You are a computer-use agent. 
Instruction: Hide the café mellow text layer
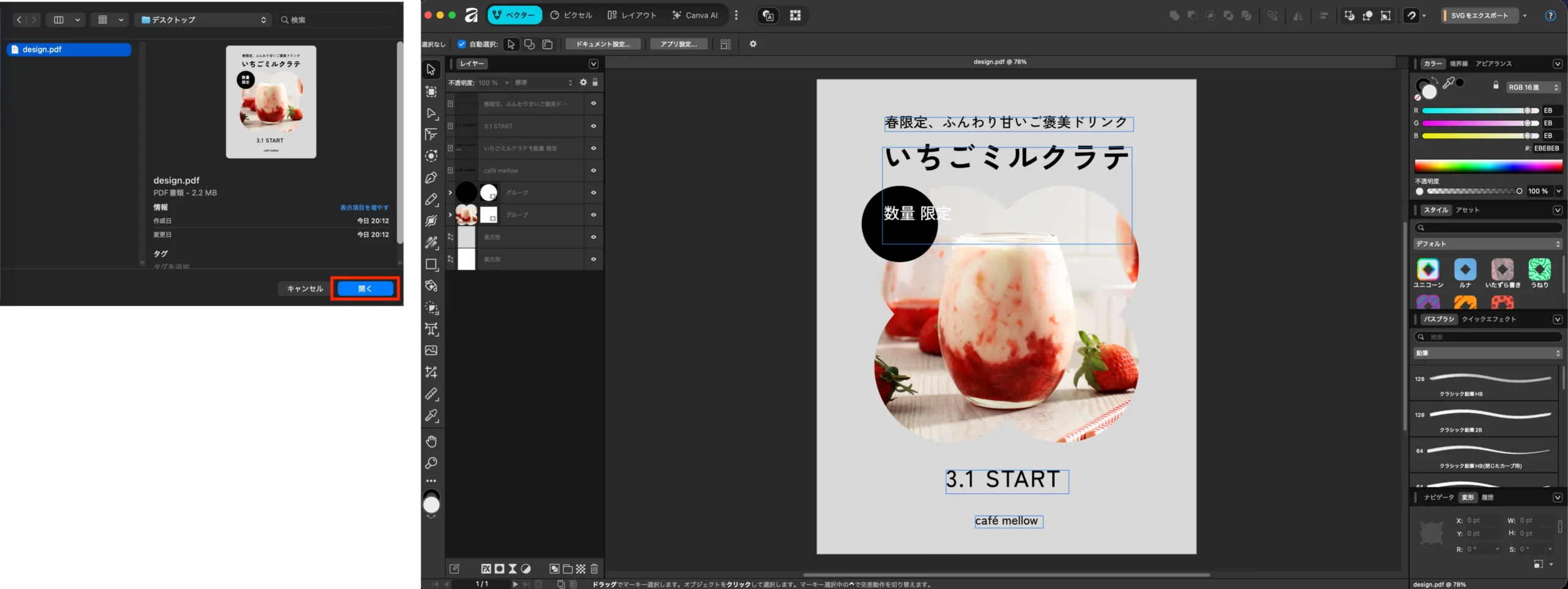click(594, 171)
